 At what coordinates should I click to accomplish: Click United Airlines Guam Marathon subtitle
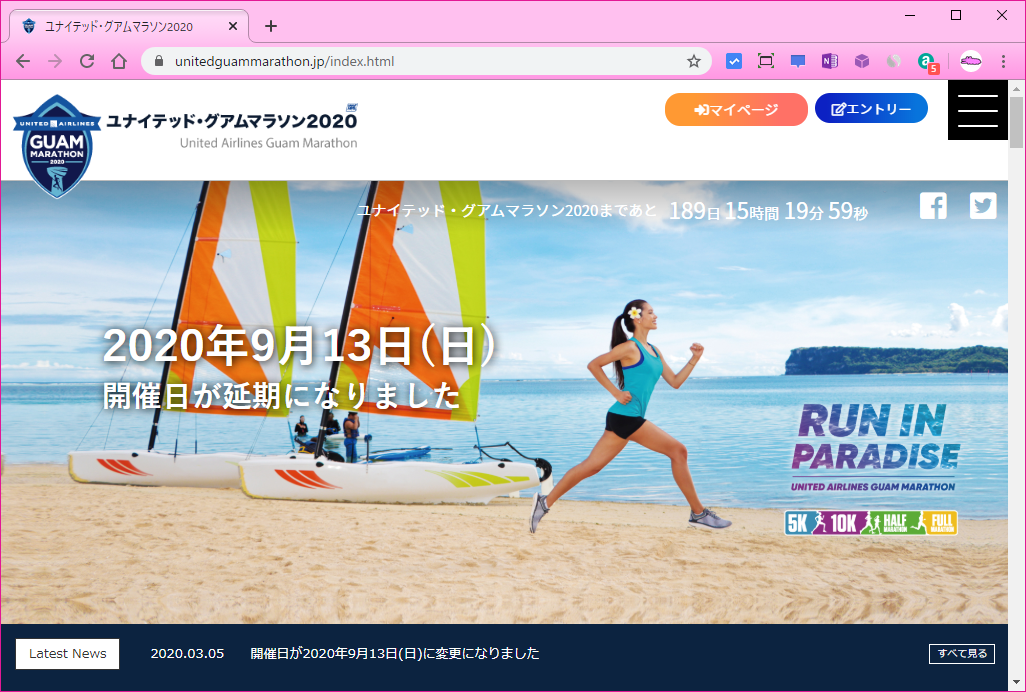pyautogui.click(x=268, y=143)
